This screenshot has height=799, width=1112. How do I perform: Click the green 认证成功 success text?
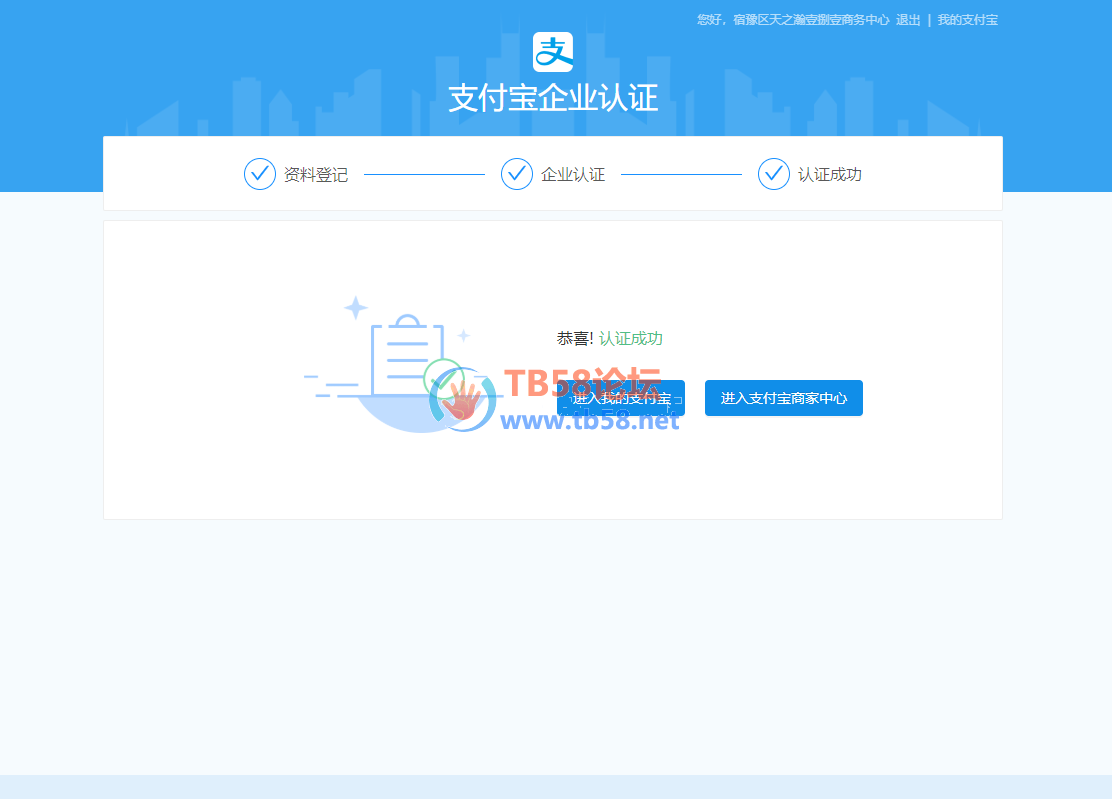[x=630, y=338]
